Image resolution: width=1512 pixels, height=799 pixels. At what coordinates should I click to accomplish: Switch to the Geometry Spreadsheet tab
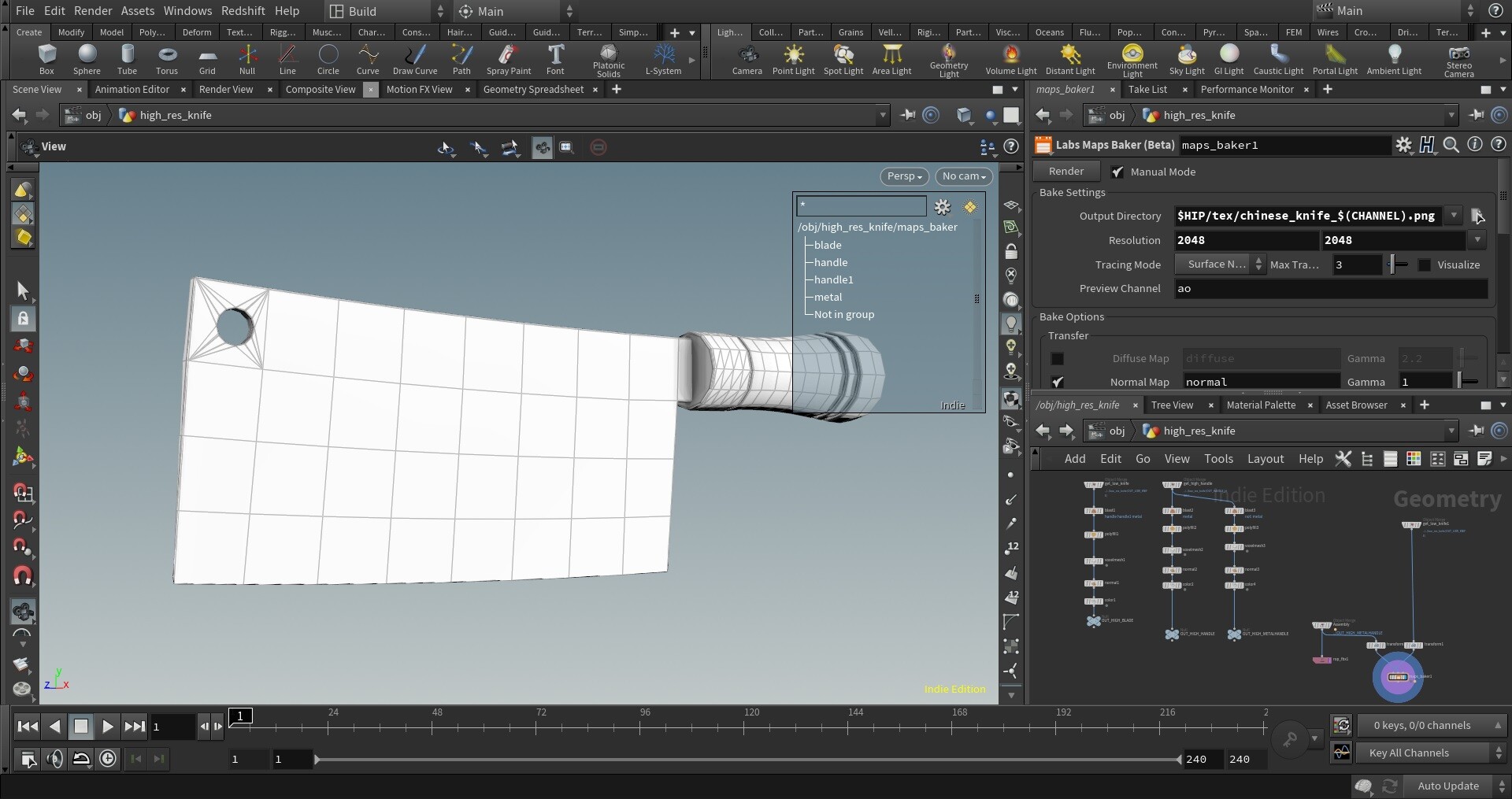pyautogui.click(x=532, y=89)
